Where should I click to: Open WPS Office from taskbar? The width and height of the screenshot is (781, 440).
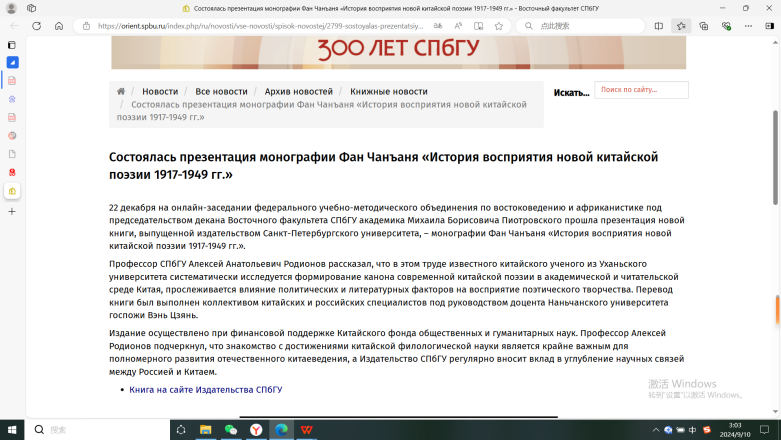(306, 430)
